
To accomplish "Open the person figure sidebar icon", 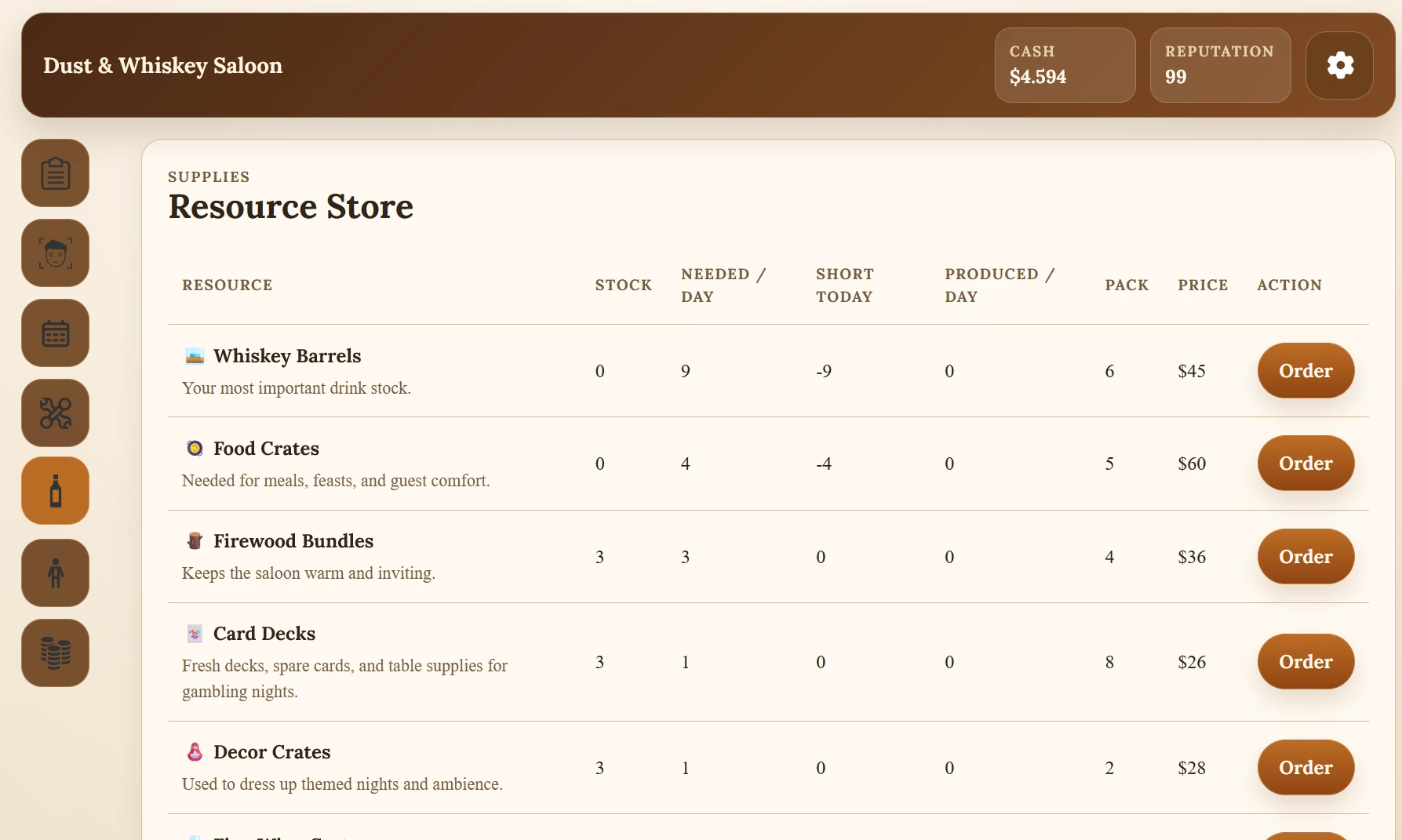I will tap(55, 573).
